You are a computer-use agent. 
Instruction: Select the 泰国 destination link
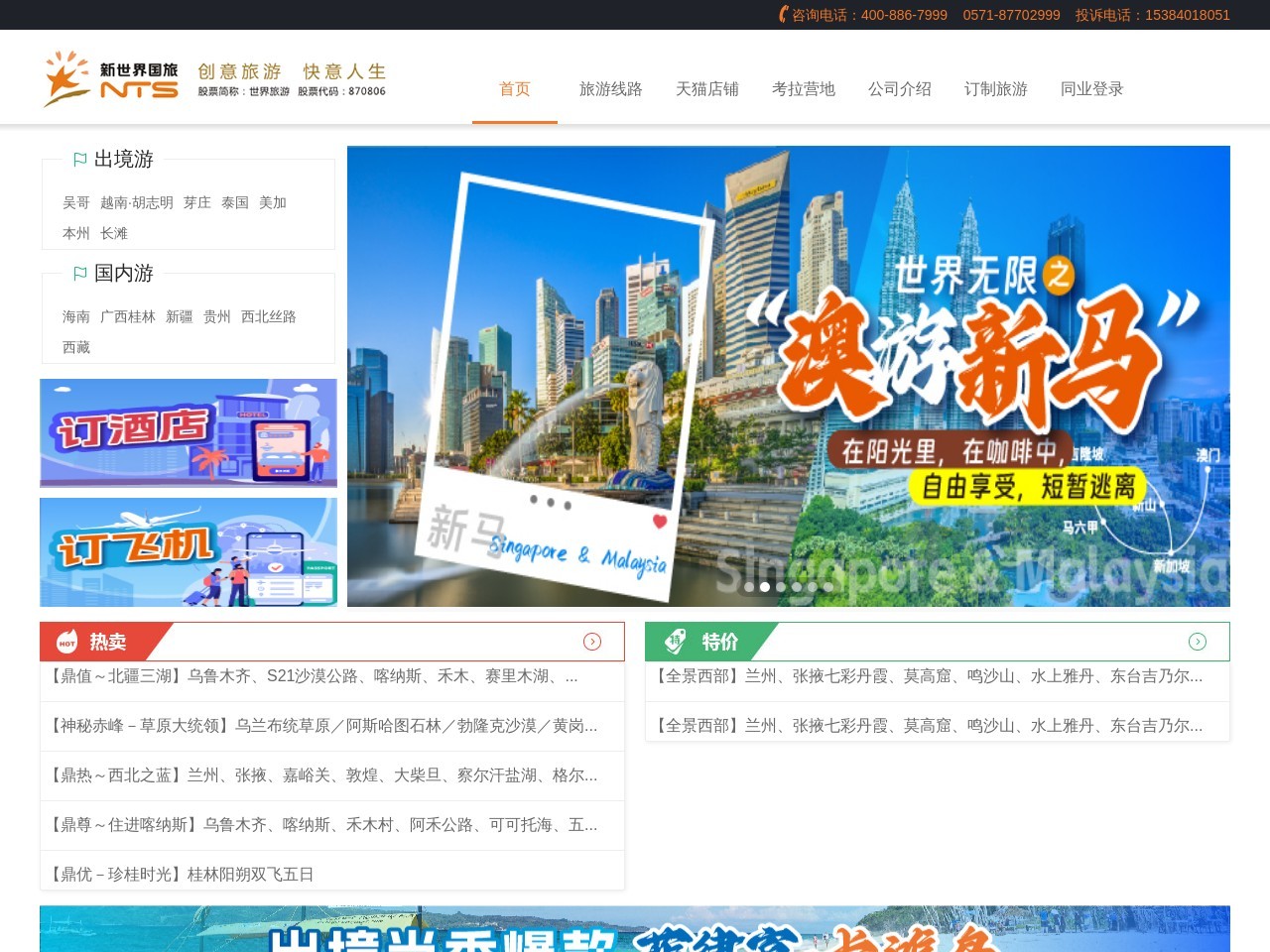(x=235, y=202)
